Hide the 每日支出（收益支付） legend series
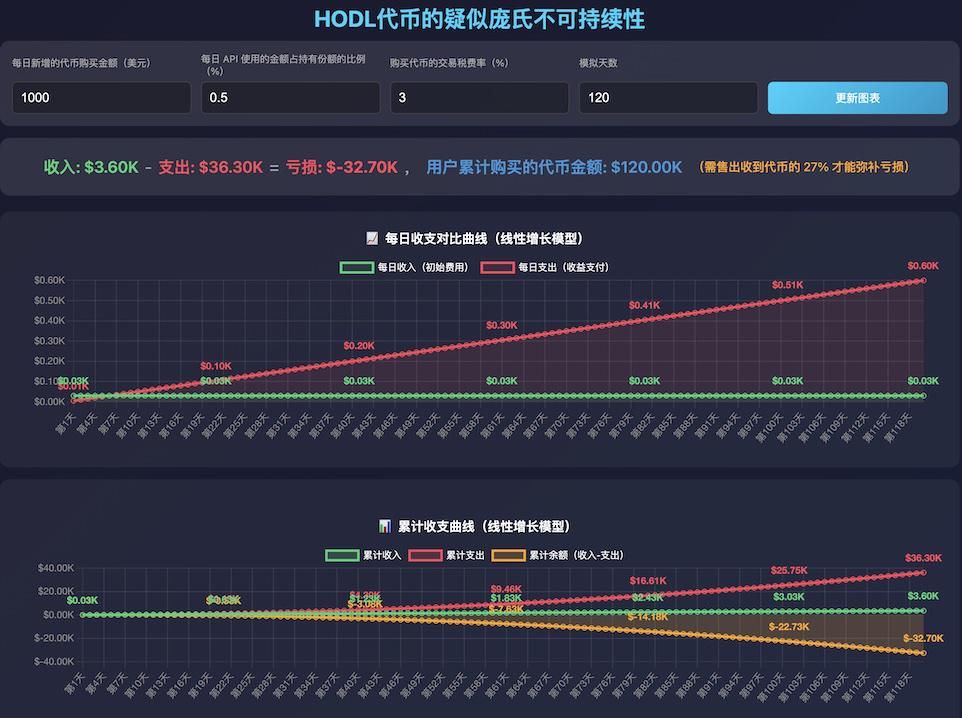Image resolution: width=962 pixels, height=718 pixels. [544, 267]
